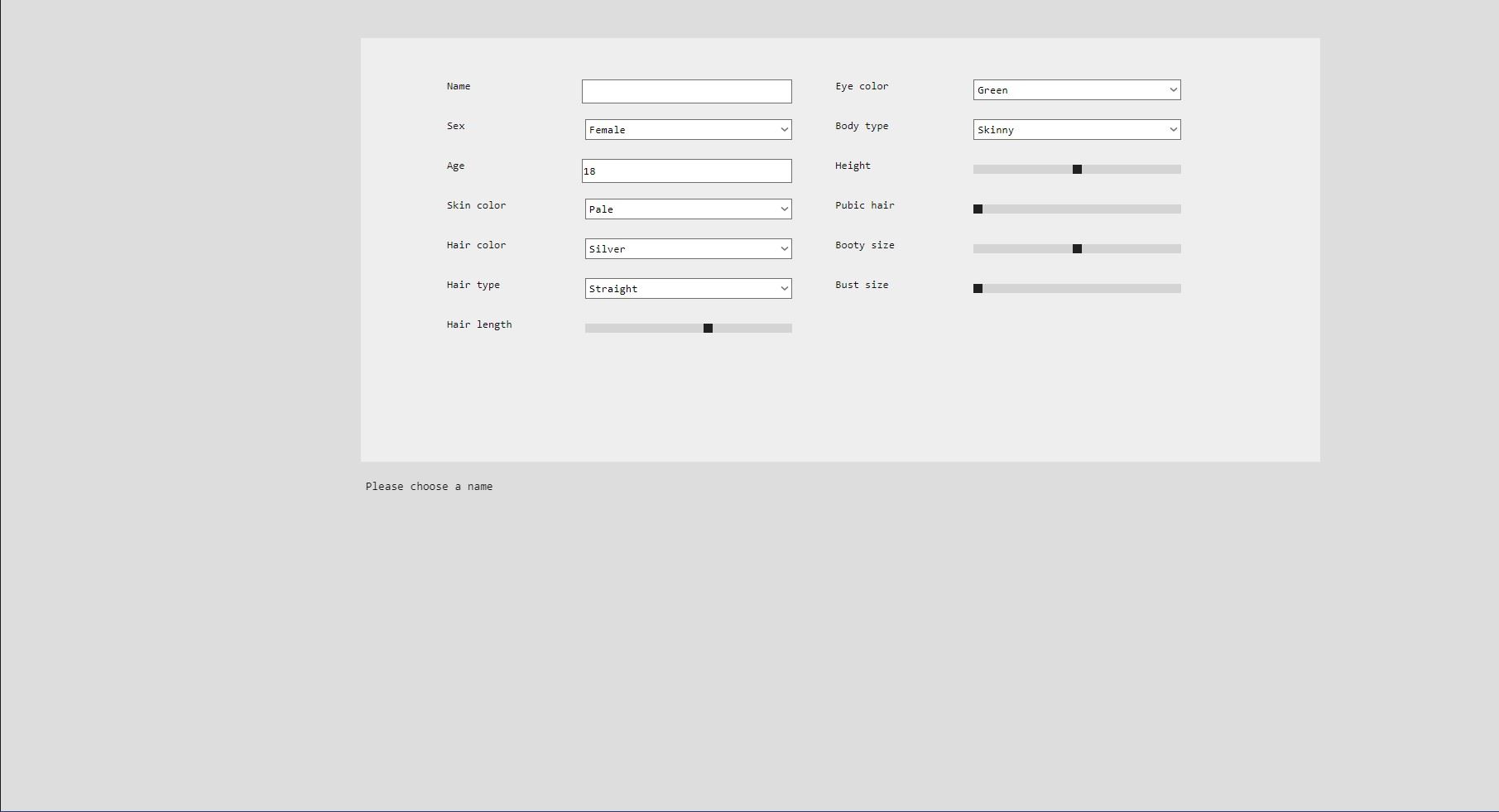Click the Please choose a name text

[x=429, y=486]
